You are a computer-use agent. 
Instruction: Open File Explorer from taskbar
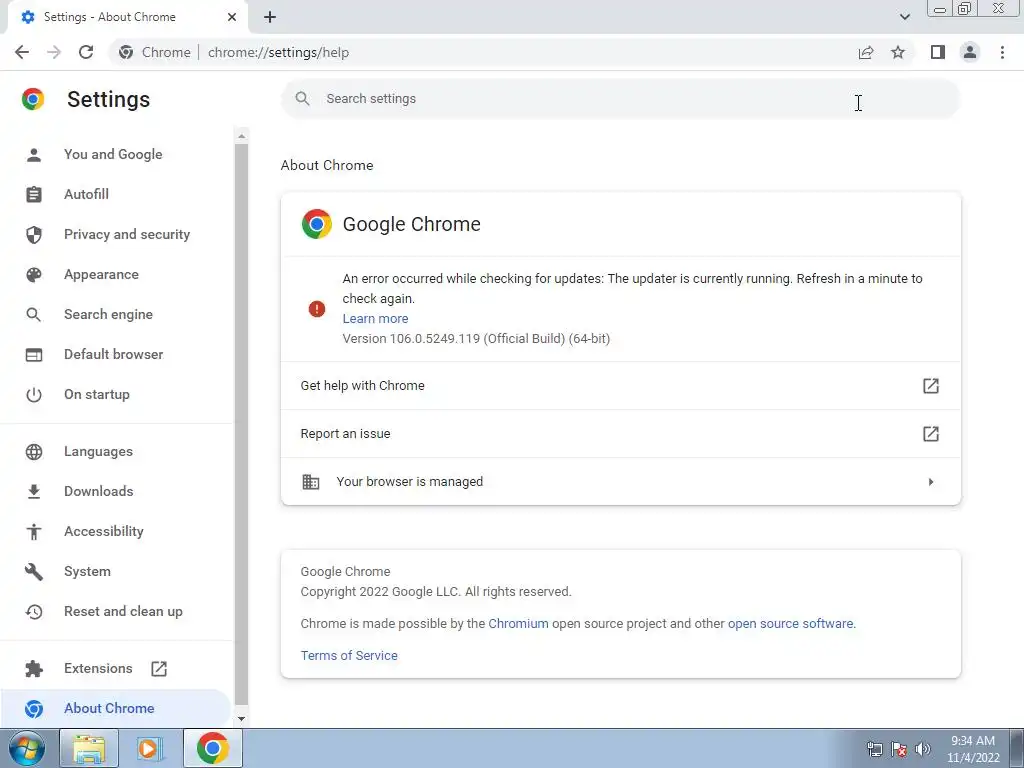point(89,748)
